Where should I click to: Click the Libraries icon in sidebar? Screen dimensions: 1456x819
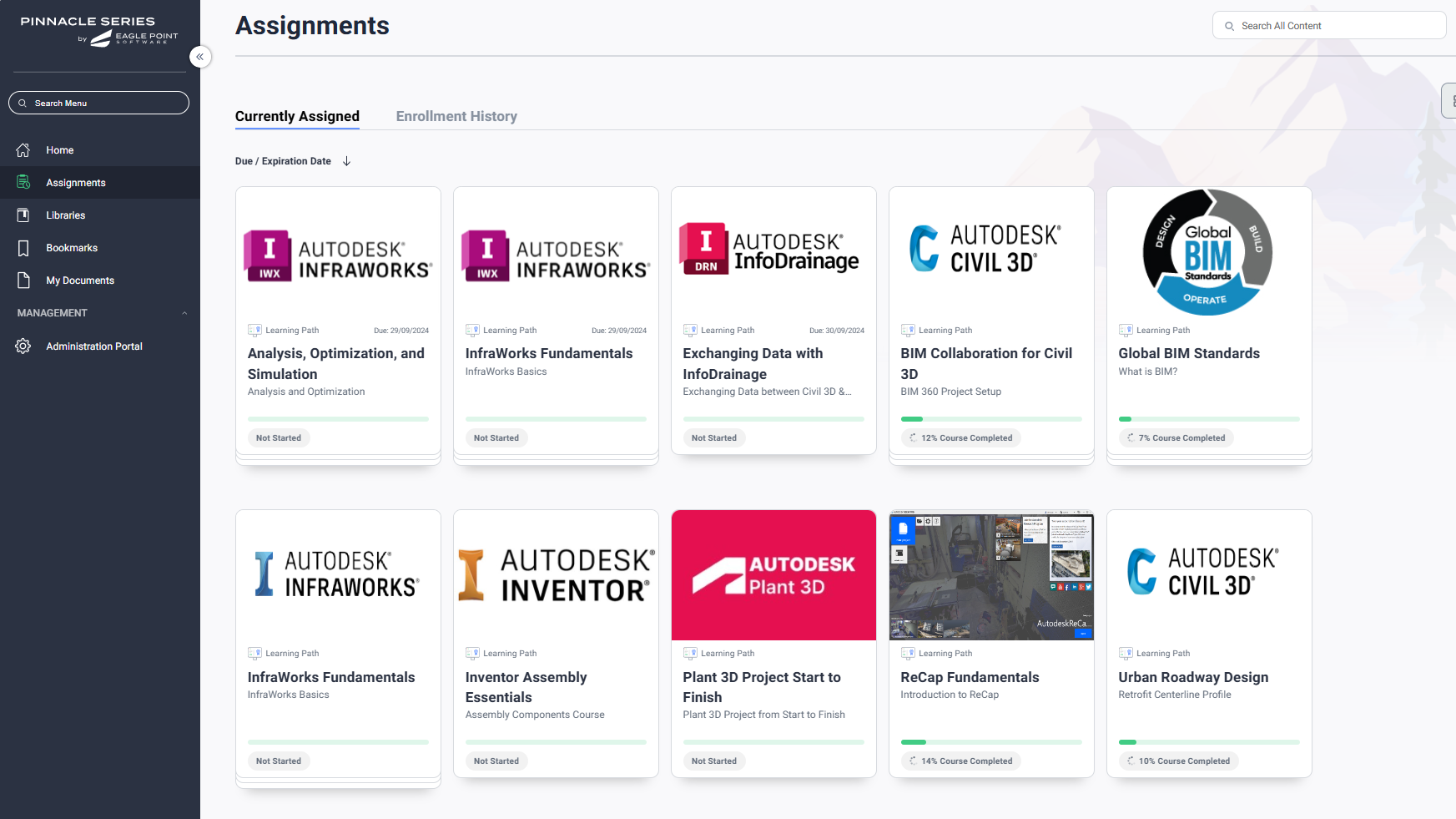[x=23, y=215]
